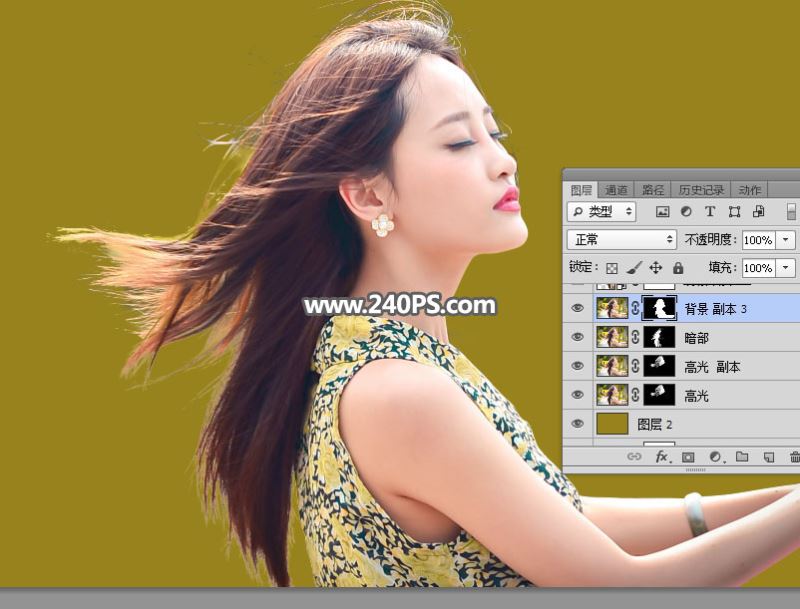The width and height of the screenshot is (800, 609).
Task: Switch to the 通道 tab
Action: (617, 190)
